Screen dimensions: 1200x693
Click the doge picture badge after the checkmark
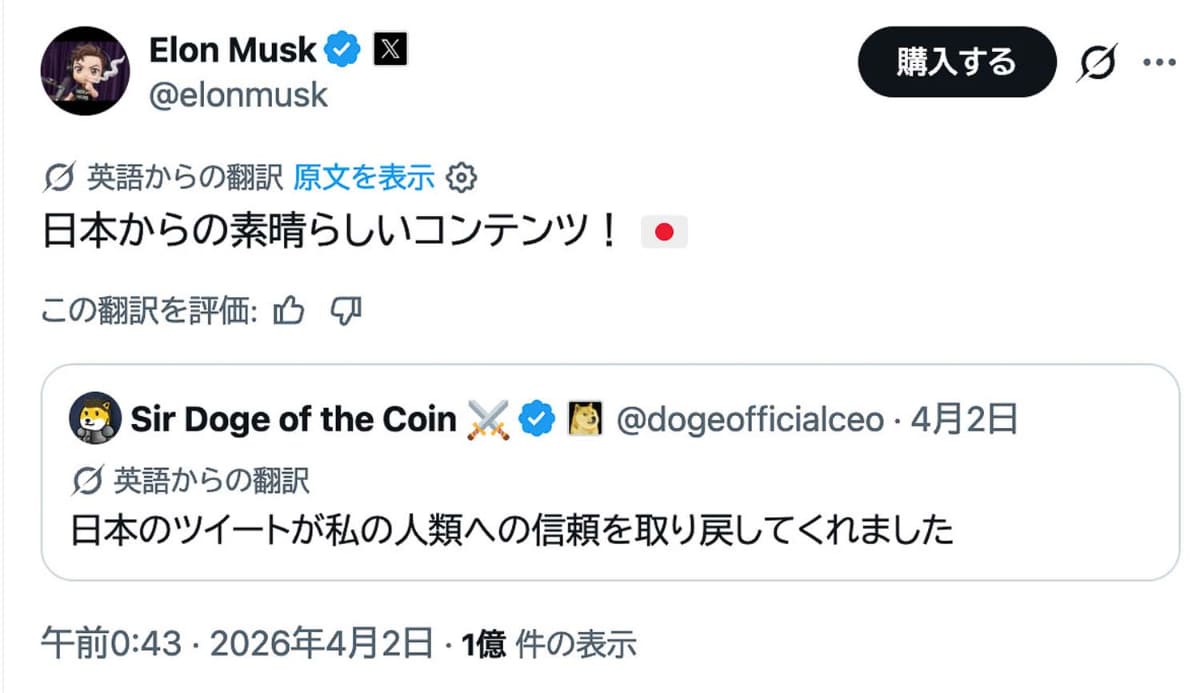585,419
